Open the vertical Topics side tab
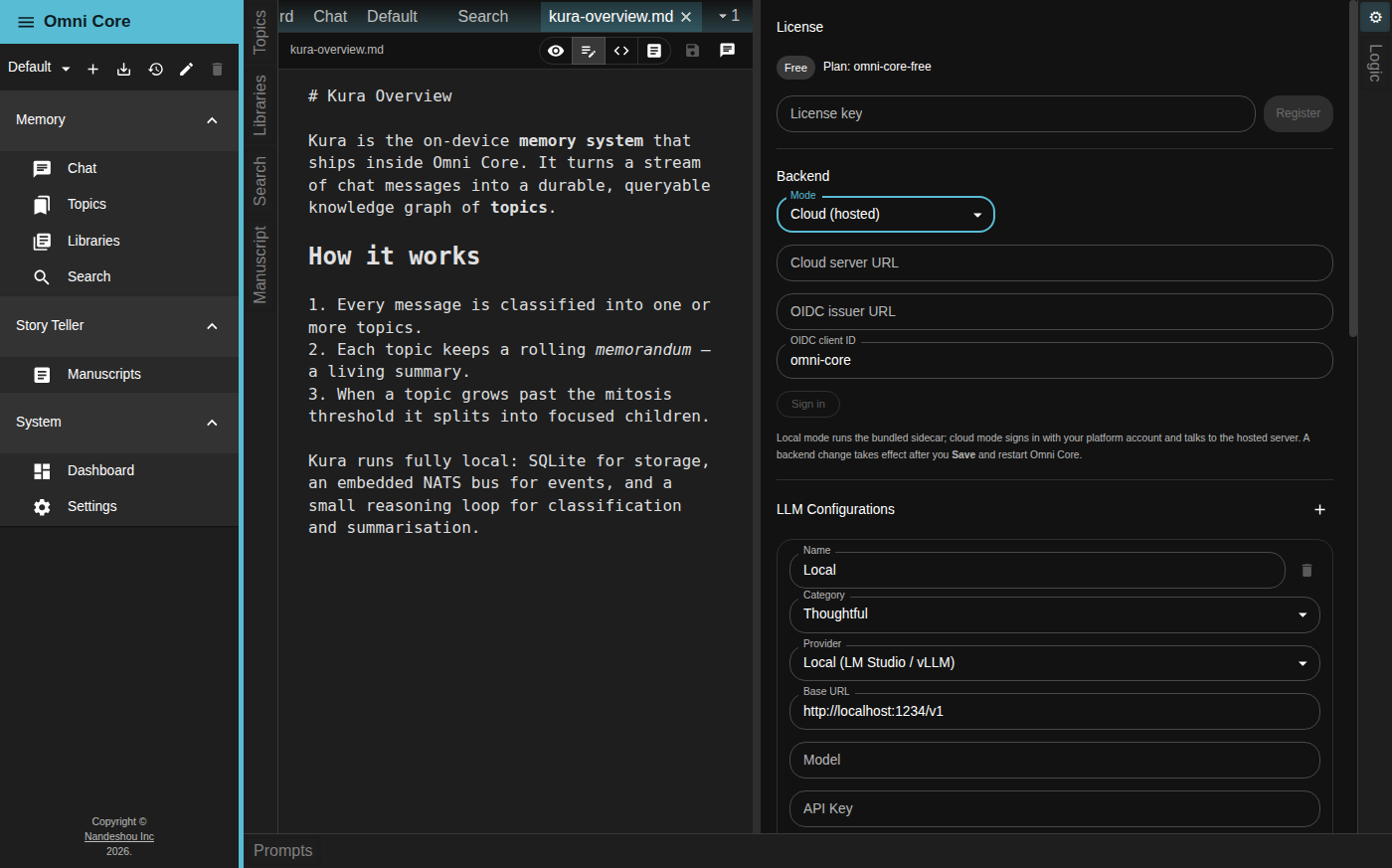The image size is (1392, 868). pyautogui.click(x=261, y=31)
